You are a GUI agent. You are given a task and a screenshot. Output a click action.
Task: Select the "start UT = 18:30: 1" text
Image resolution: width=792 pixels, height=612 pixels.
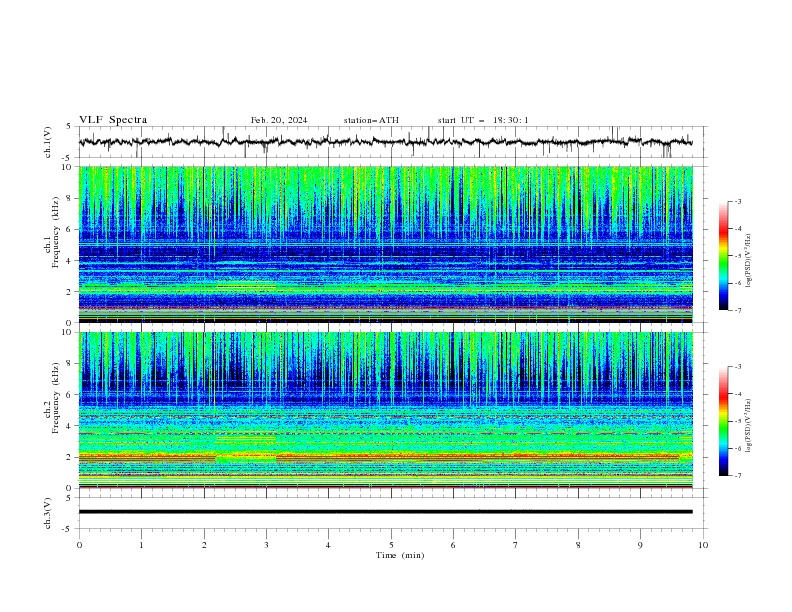point(483,120)
